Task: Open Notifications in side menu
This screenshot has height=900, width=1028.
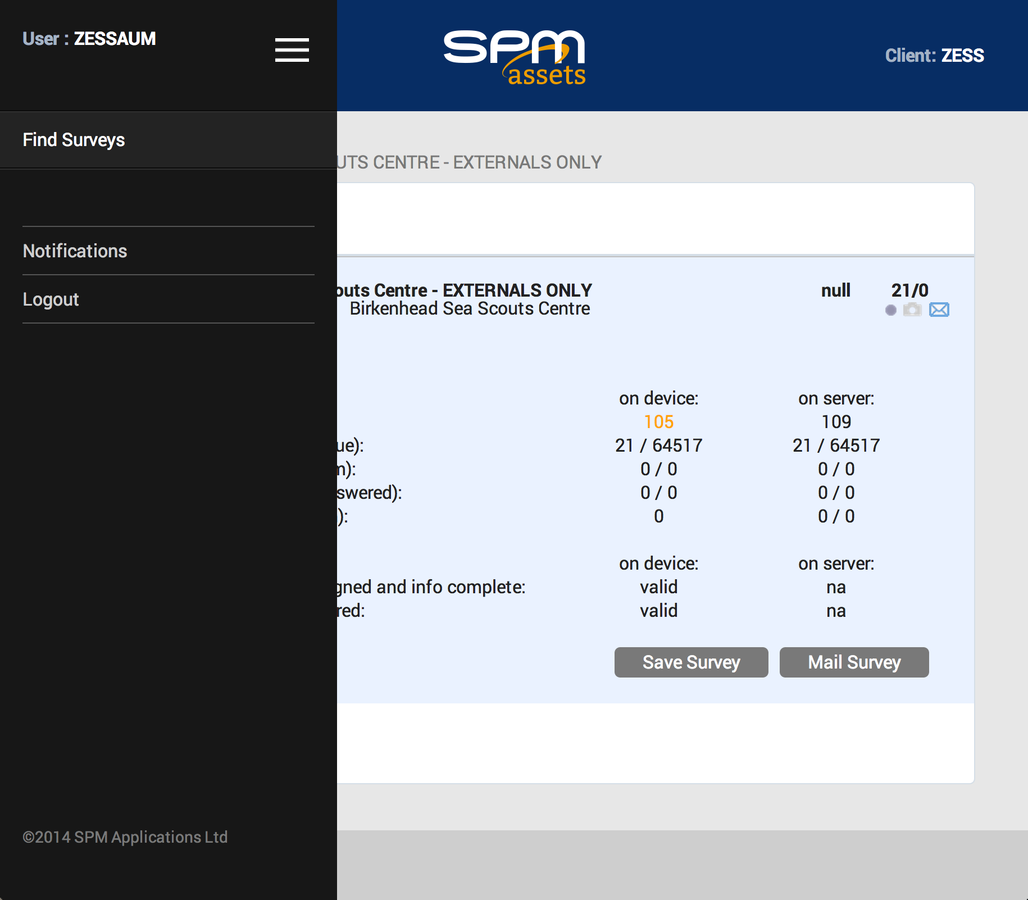Action: coord(168,251)
